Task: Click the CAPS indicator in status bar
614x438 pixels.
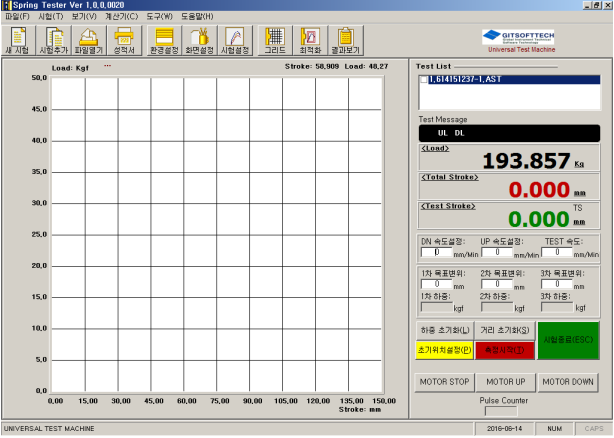Action: [594, 429]
